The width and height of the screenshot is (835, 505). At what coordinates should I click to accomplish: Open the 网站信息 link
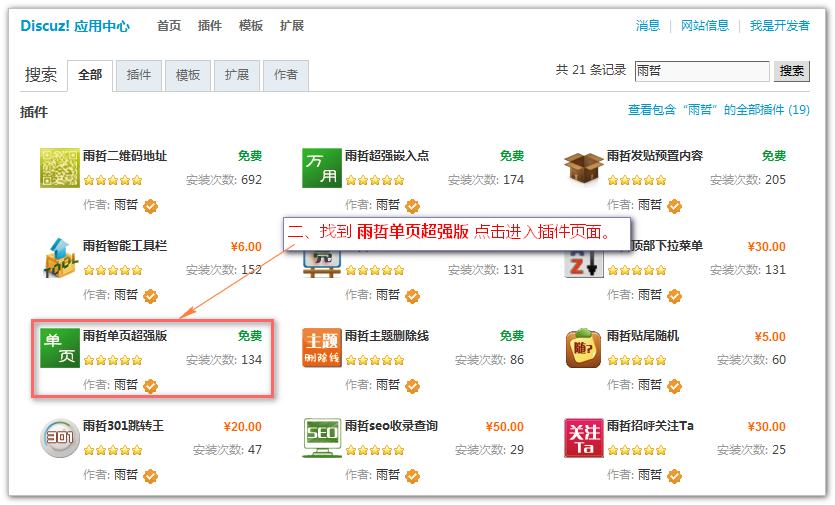tap(705, 26)
